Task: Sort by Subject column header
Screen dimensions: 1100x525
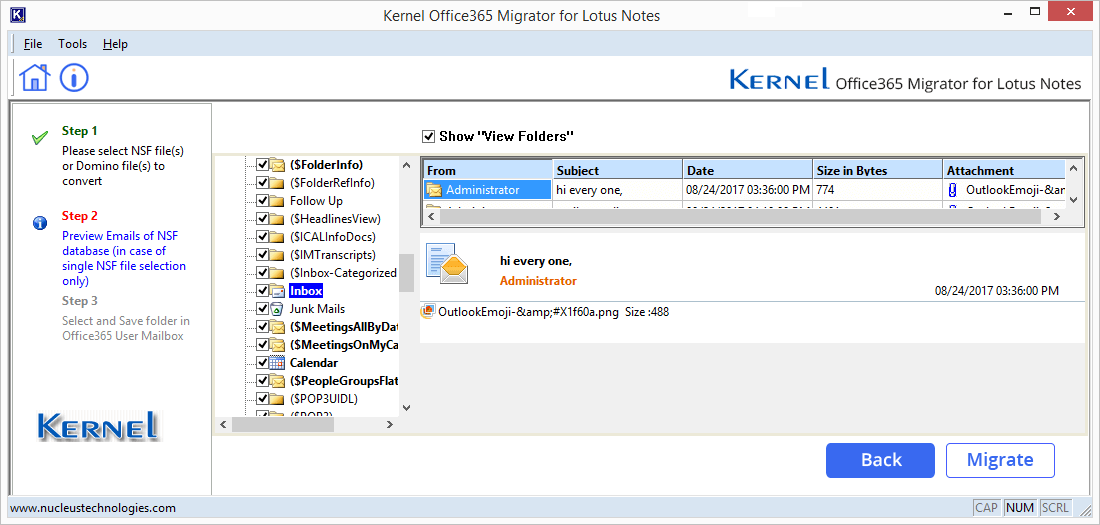Action: pyautogui.click(x=618, y=170)
